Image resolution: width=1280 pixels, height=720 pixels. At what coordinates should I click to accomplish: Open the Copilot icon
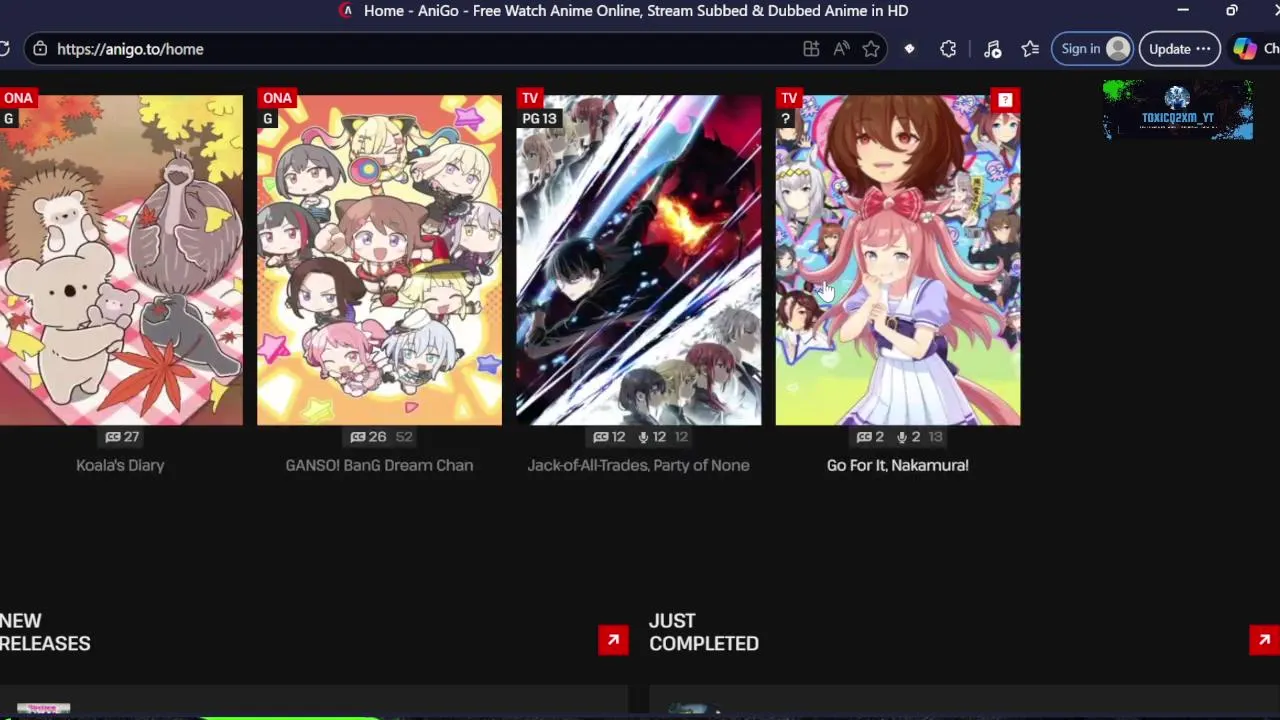coord(1244,49)
